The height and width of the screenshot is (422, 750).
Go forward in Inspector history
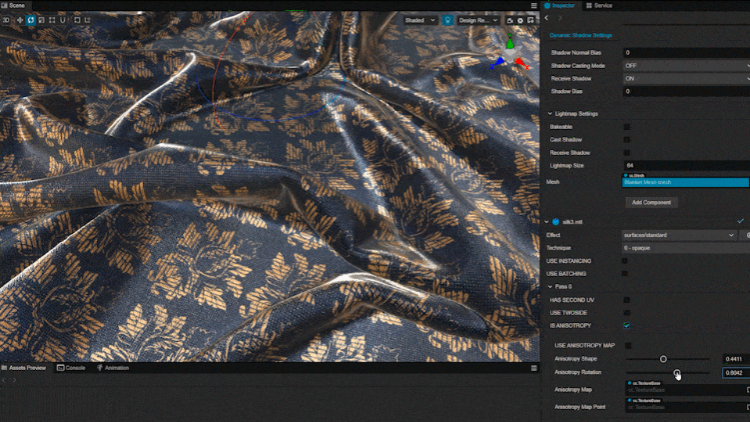(x=560, y=18)
